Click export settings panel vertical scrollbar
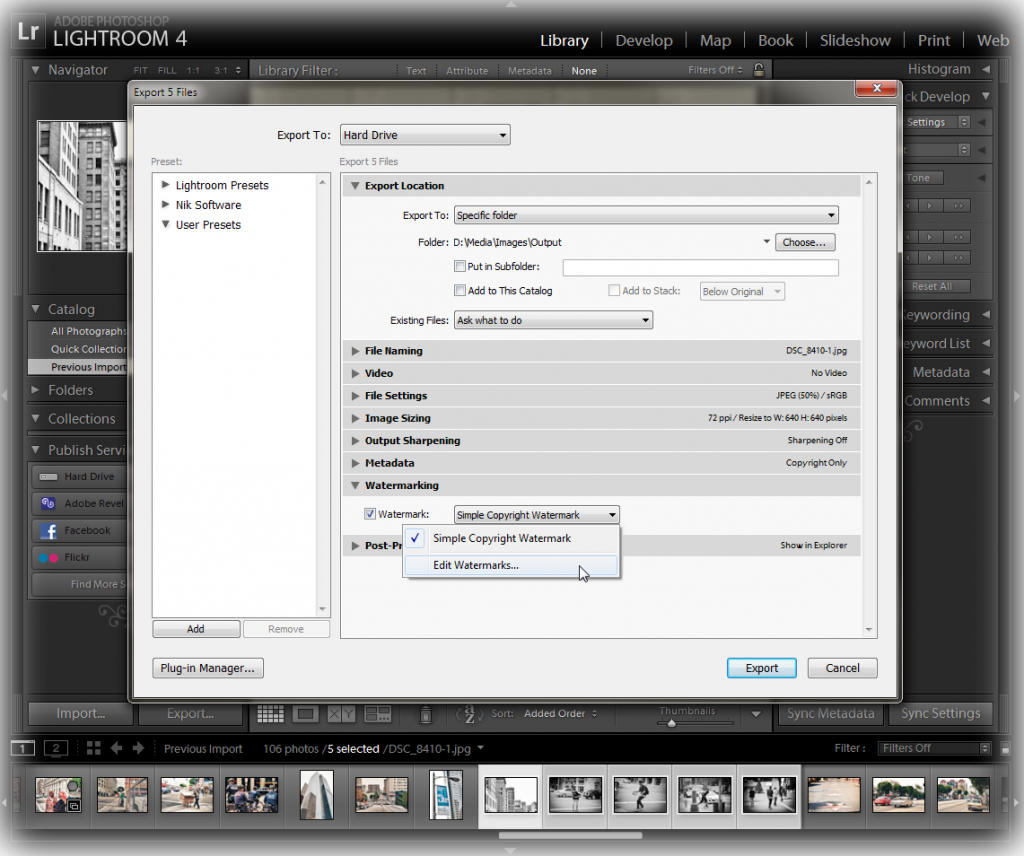Image resolution: width=1024 pixels, height=856 pixels. click(869, 405)
